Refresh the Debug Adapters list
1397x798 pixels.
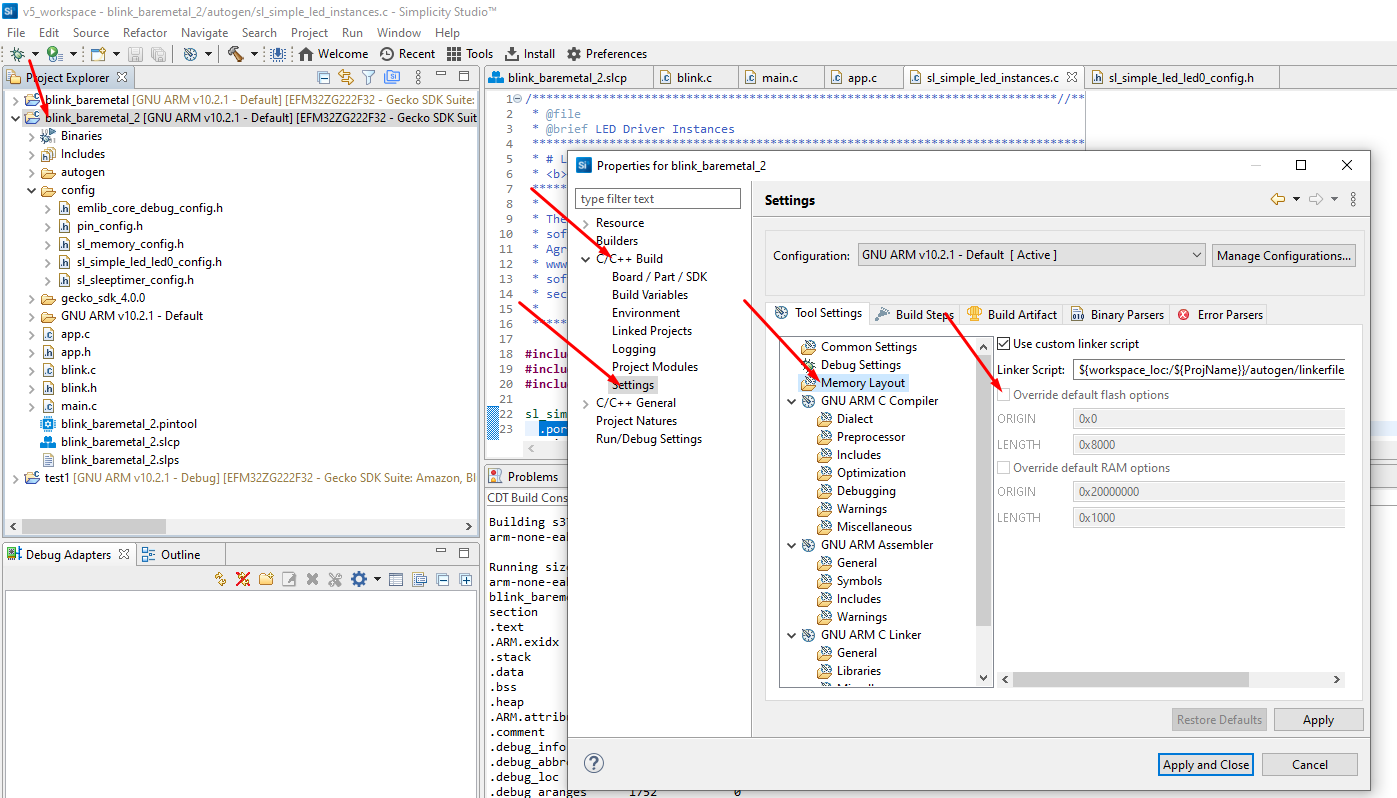tap(220, 579)
